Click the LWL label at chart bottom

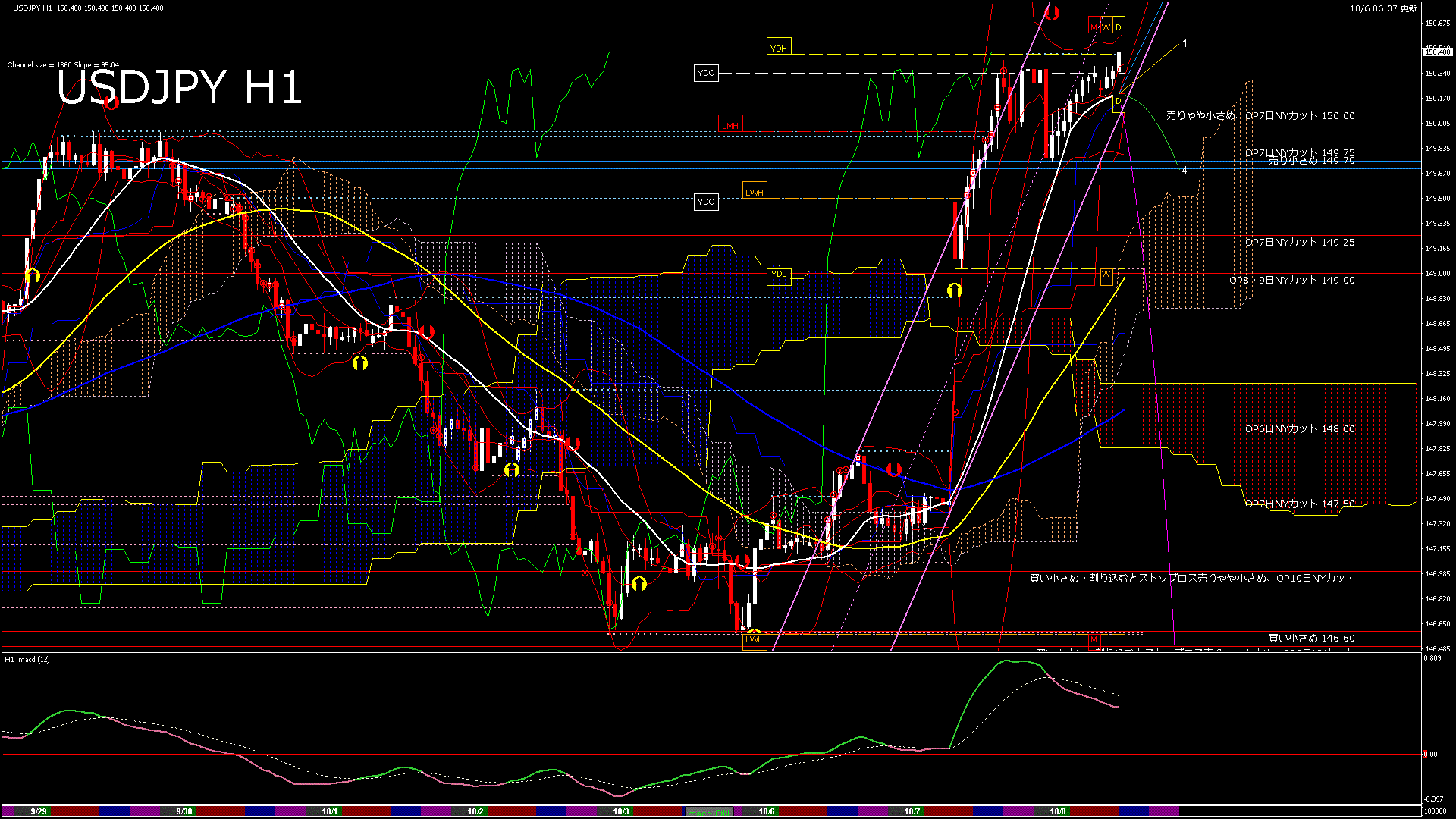click(x=753, y=639)
